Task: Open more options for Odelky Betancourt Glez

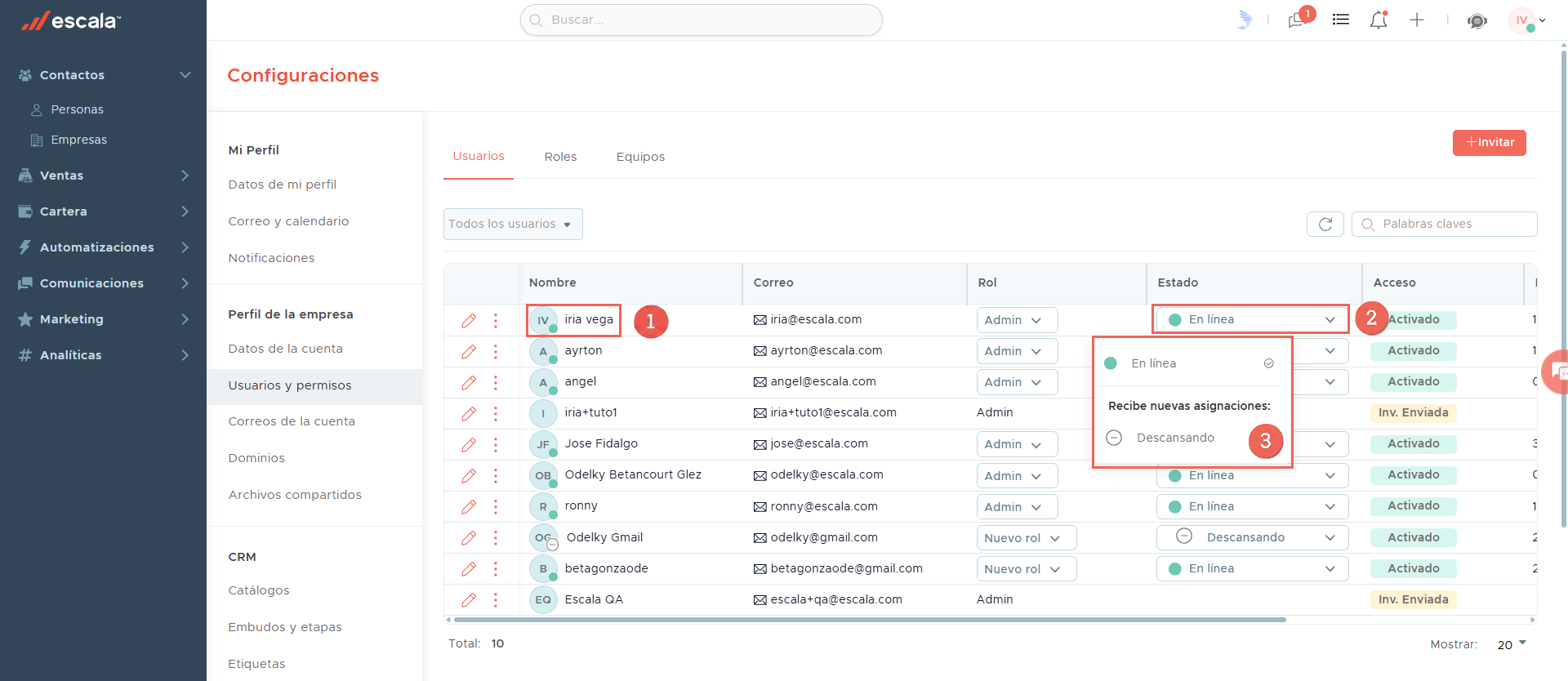Action: [x=496, y=475]
